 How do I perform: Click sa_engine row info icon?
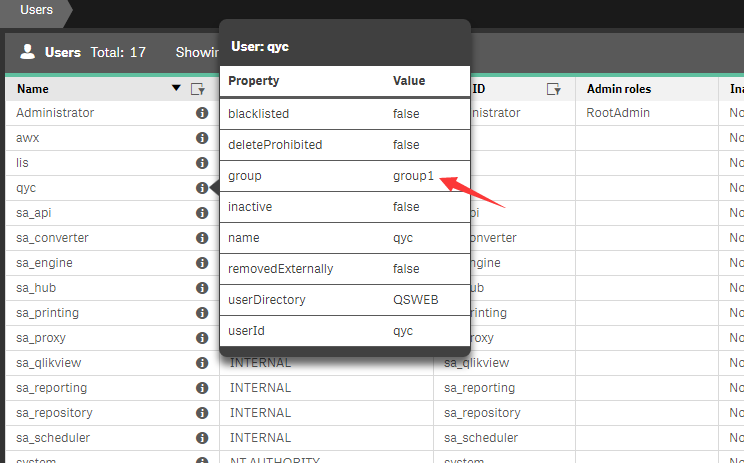pyautogui.click(x=201, y=263)
